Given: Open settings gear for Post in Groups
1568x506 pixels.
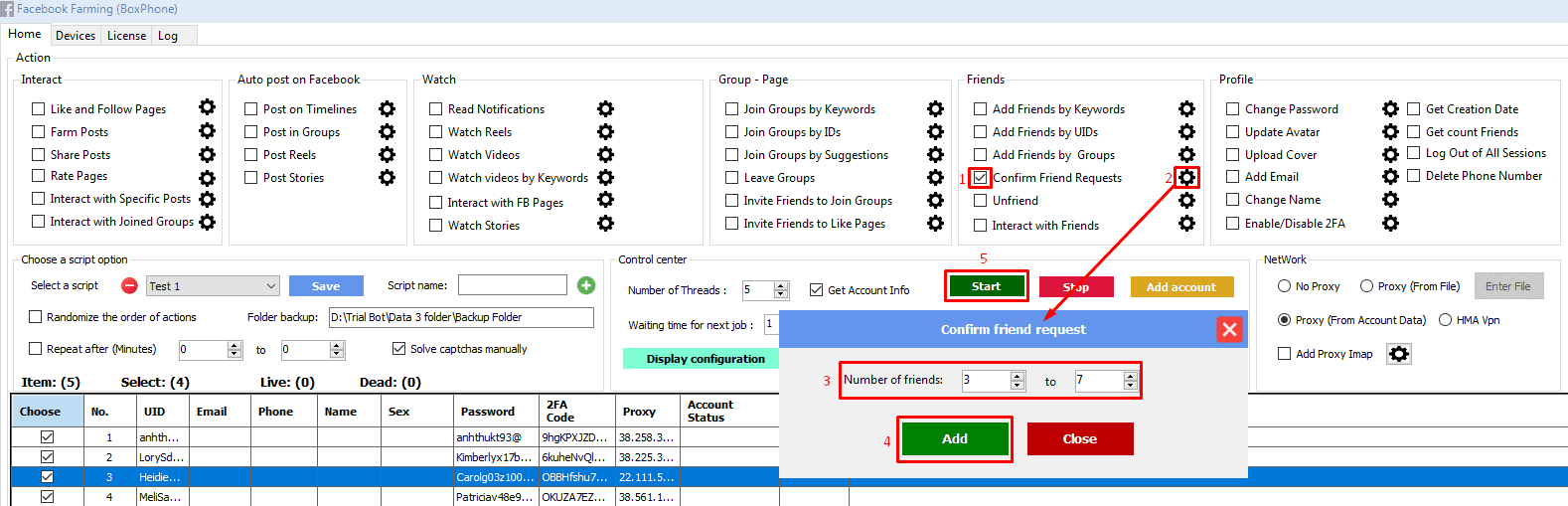Looking at the screenshot, I should click(x=387, y=131).
